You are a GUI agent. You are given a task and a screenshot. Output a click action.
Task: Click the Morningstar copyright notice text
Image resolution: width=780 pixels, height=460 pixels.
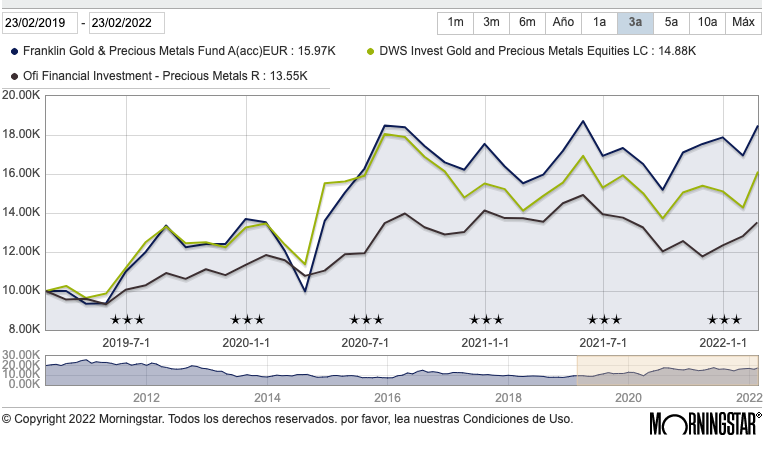287,419
